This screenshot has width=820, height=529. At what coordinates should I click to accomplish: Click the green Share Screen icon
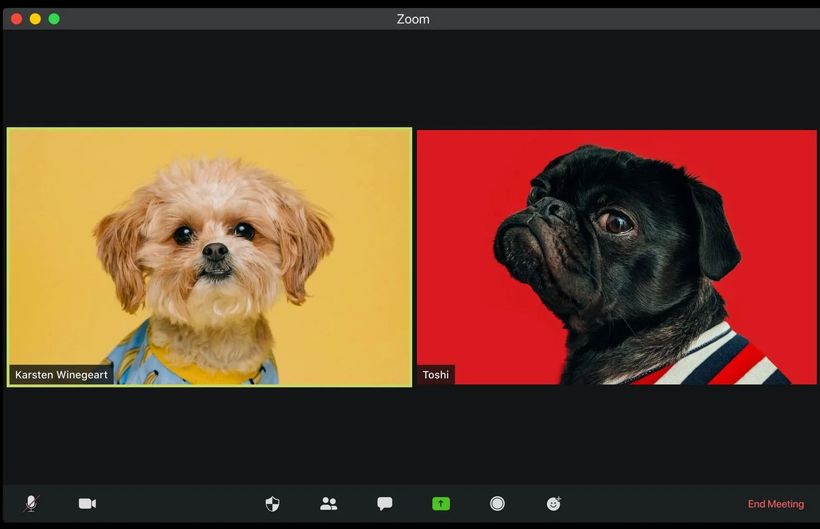coord(441,504)
